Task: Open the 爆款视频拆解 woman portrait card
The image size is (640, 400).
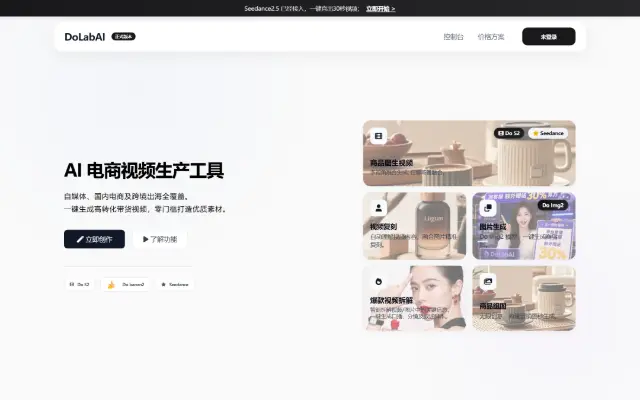Action: point(414,298)
